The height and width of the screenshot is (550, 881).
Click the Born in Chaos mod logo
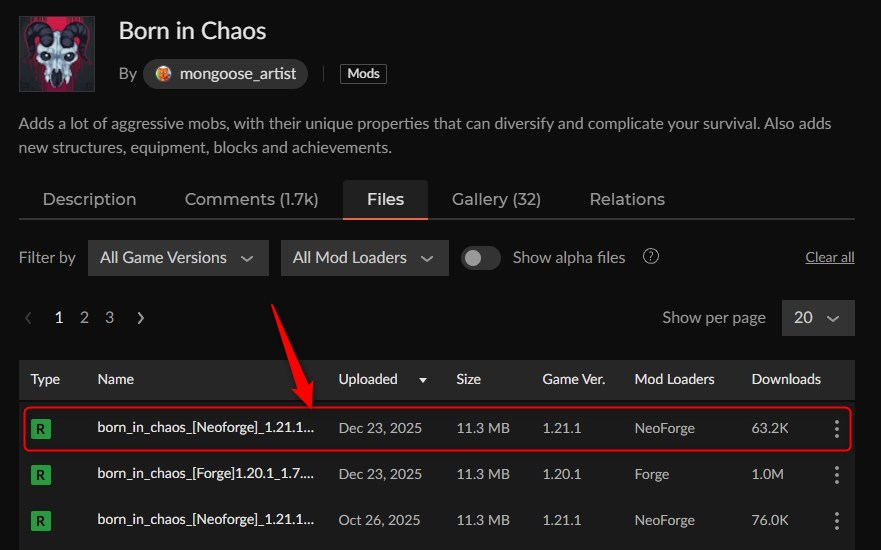(57, 54)
